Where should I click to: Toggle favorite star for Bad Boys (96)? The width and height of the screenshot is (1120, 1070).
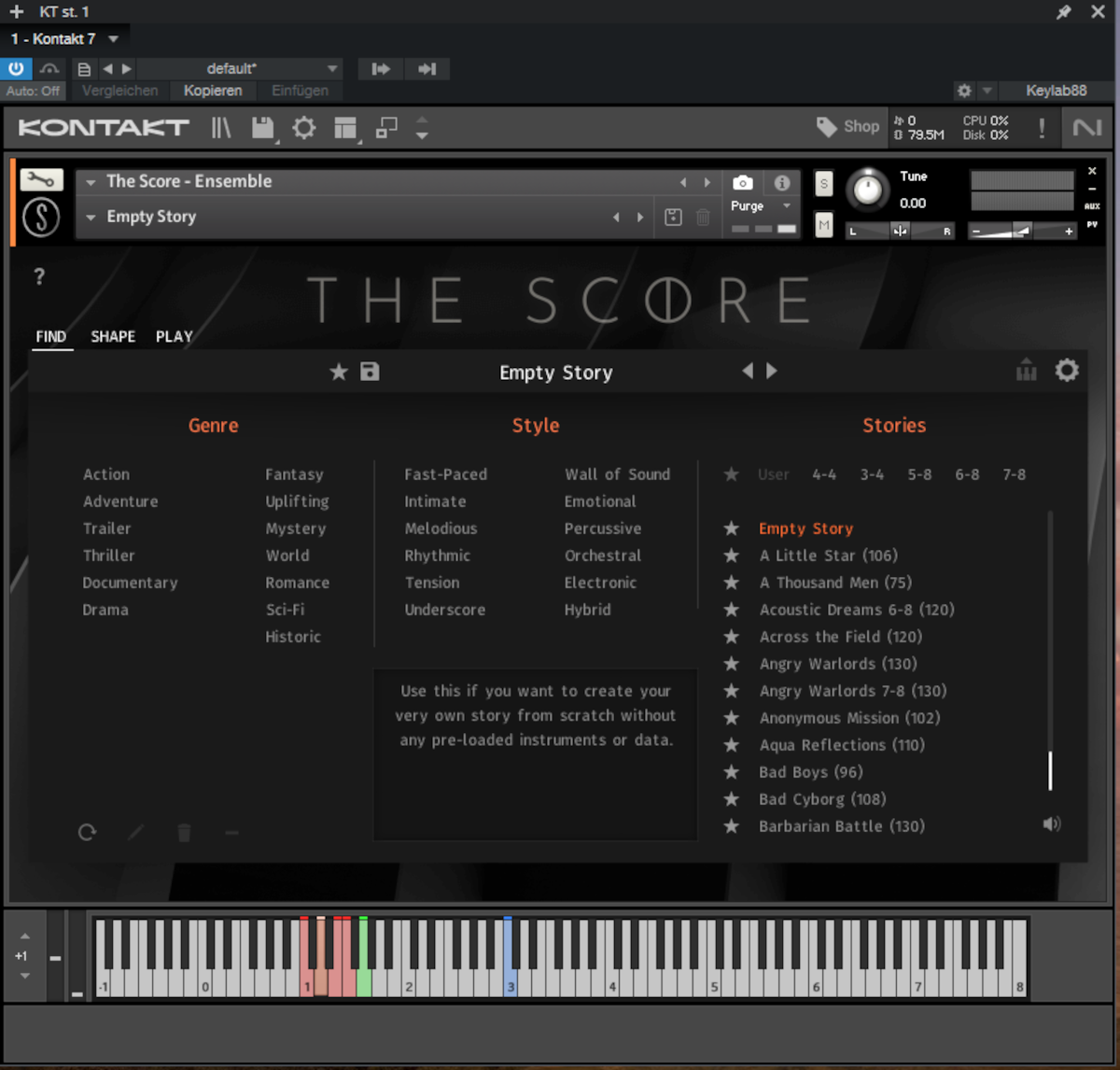click(x=732, y=772)
